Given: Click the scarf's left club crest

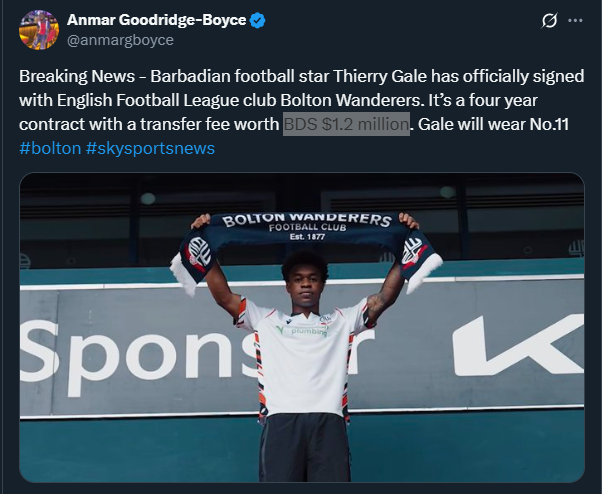Looking at the screenshot, I should tap(200, 250).
